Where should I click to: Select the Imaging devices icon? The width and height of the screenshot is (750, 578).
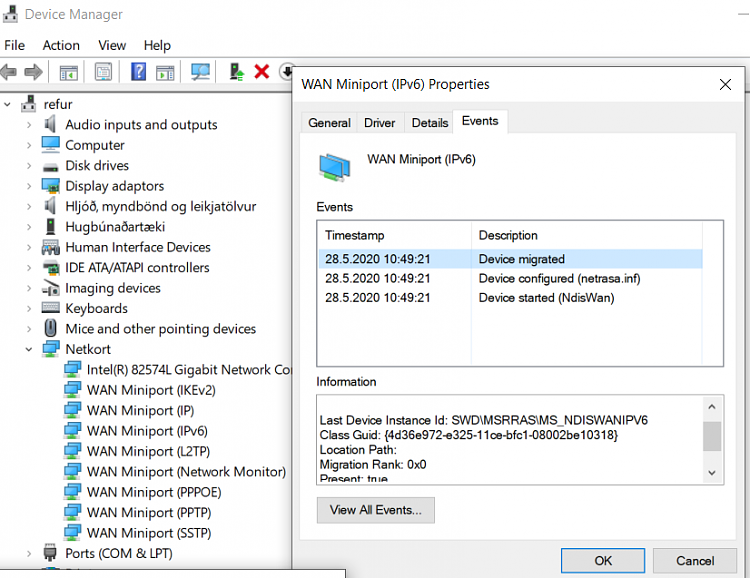coord(50,288)
